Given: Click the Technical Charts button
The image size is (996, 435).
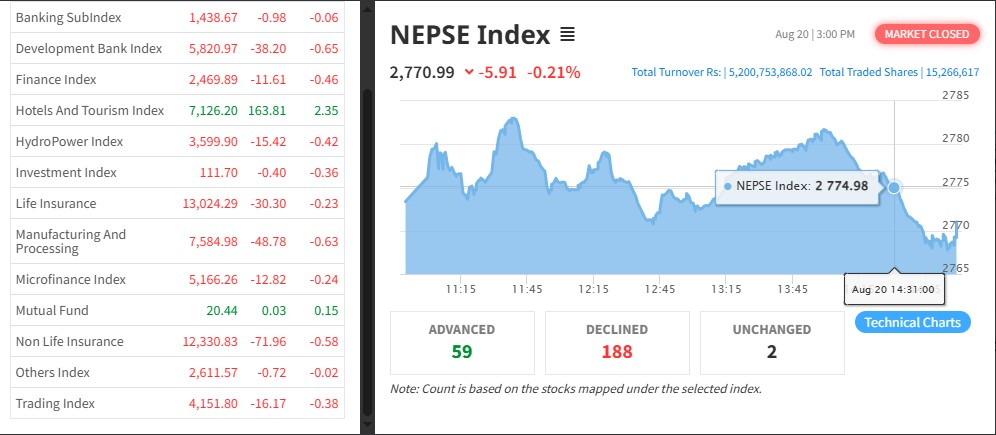Looking at the screenshot, I should point(912,322).
